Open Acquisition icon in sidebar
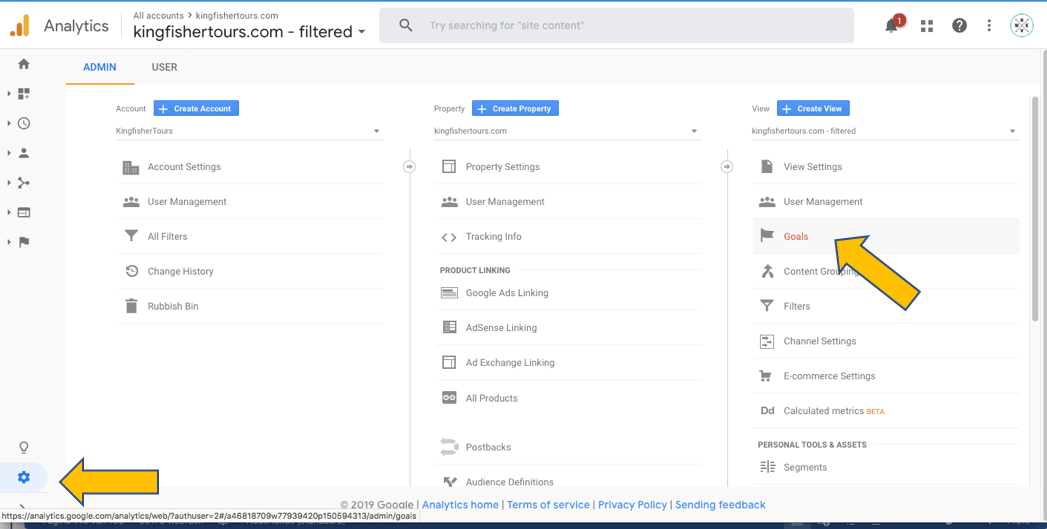 [x=24, y=183]
